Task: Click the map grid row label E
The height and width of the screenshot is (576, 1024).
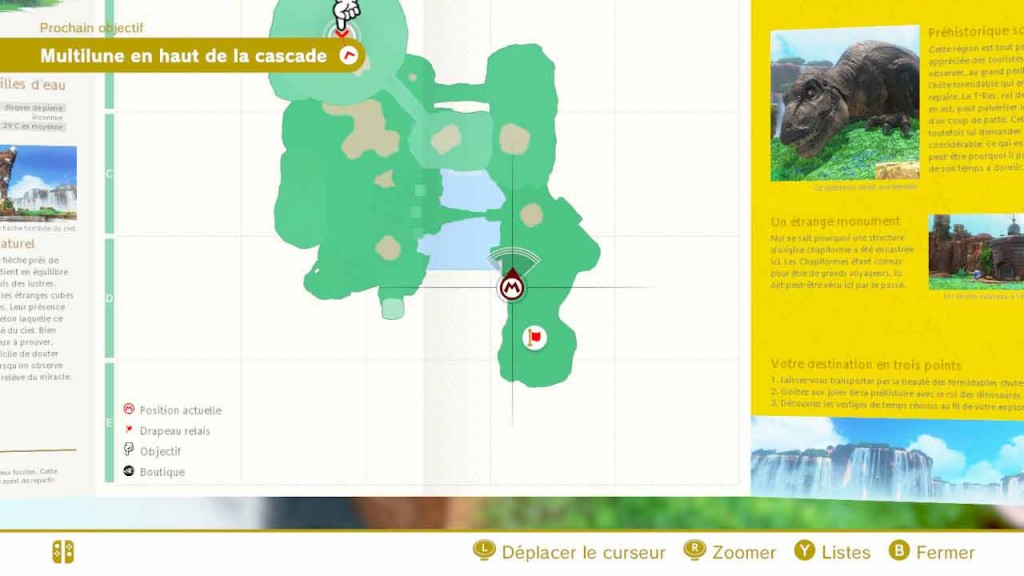Action: pyautogui.click(x=109, y=423)
